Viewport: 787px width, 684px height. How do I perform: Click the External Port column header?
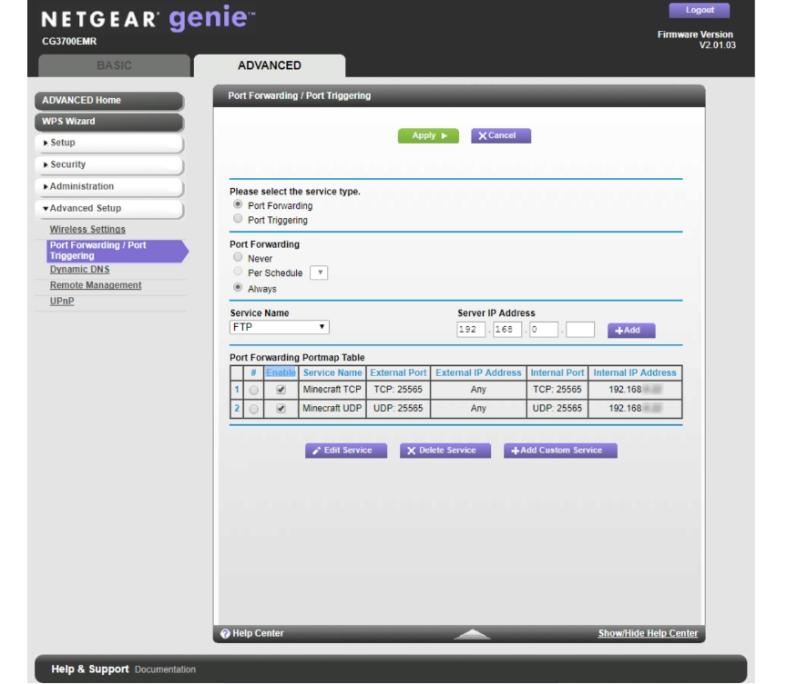(398, 373)
